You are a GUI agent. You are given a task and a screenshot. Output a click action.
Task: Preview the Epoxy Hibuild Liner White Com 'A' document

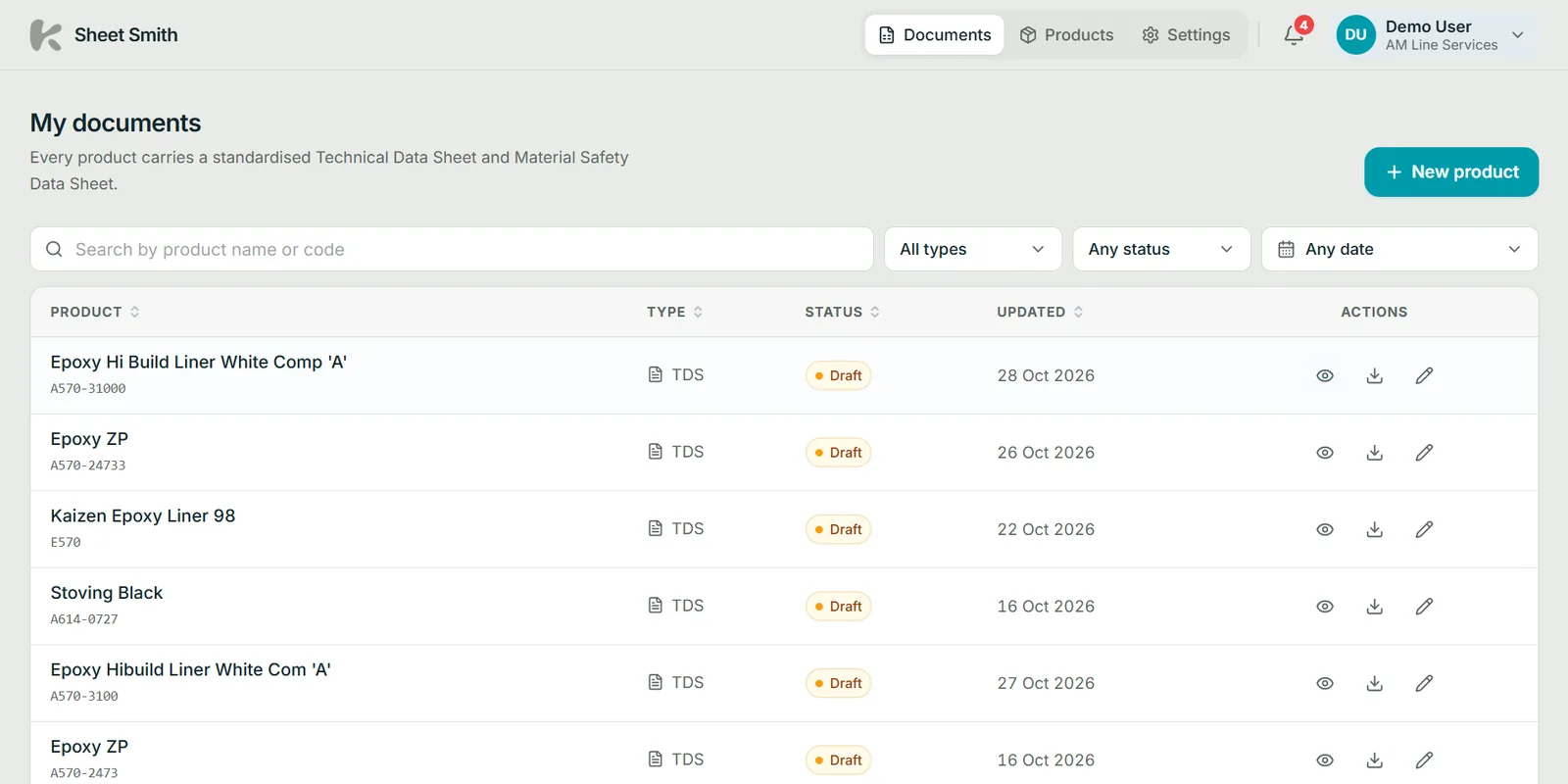[1325, 683]
